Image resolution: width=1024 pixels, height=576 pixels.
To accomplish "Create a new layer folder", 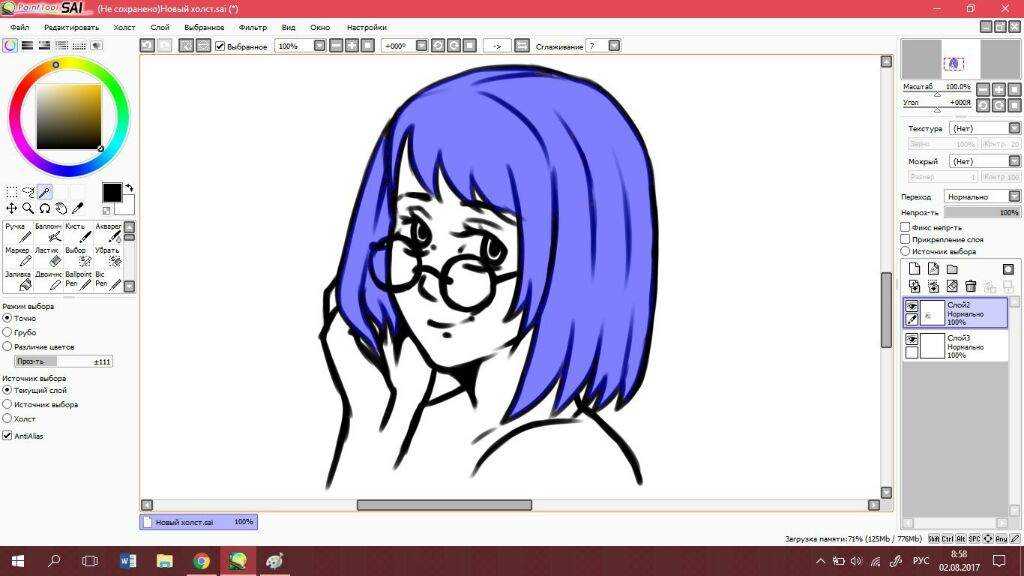I will [952, 269].
